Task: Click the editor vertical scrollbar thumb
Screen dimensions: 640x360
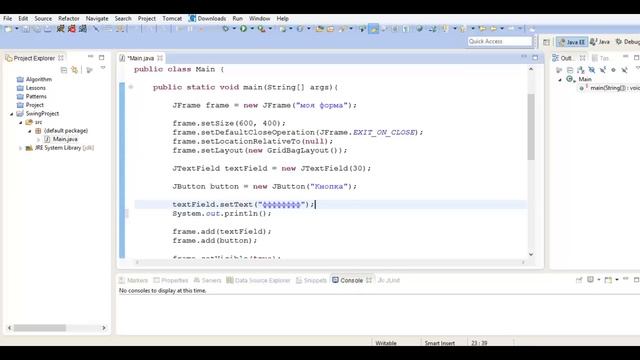Action: pos(531,127)
